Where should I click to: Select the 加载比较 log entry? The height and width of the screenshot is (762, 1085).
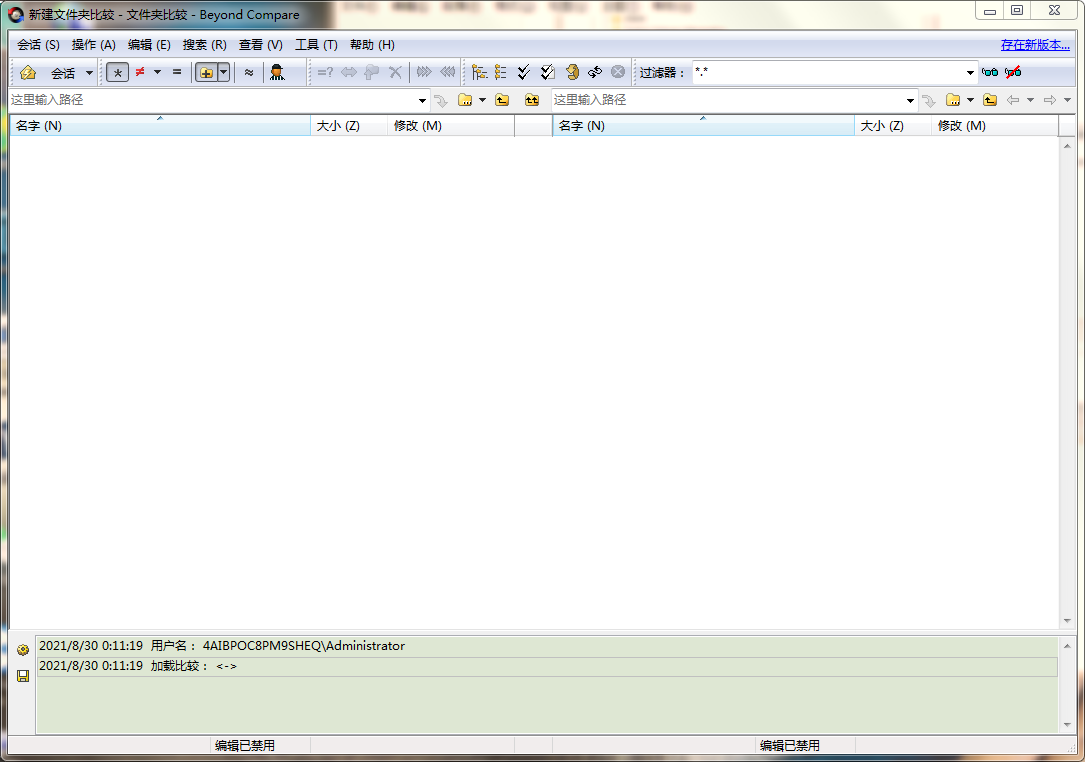click(x=547, y=666)
